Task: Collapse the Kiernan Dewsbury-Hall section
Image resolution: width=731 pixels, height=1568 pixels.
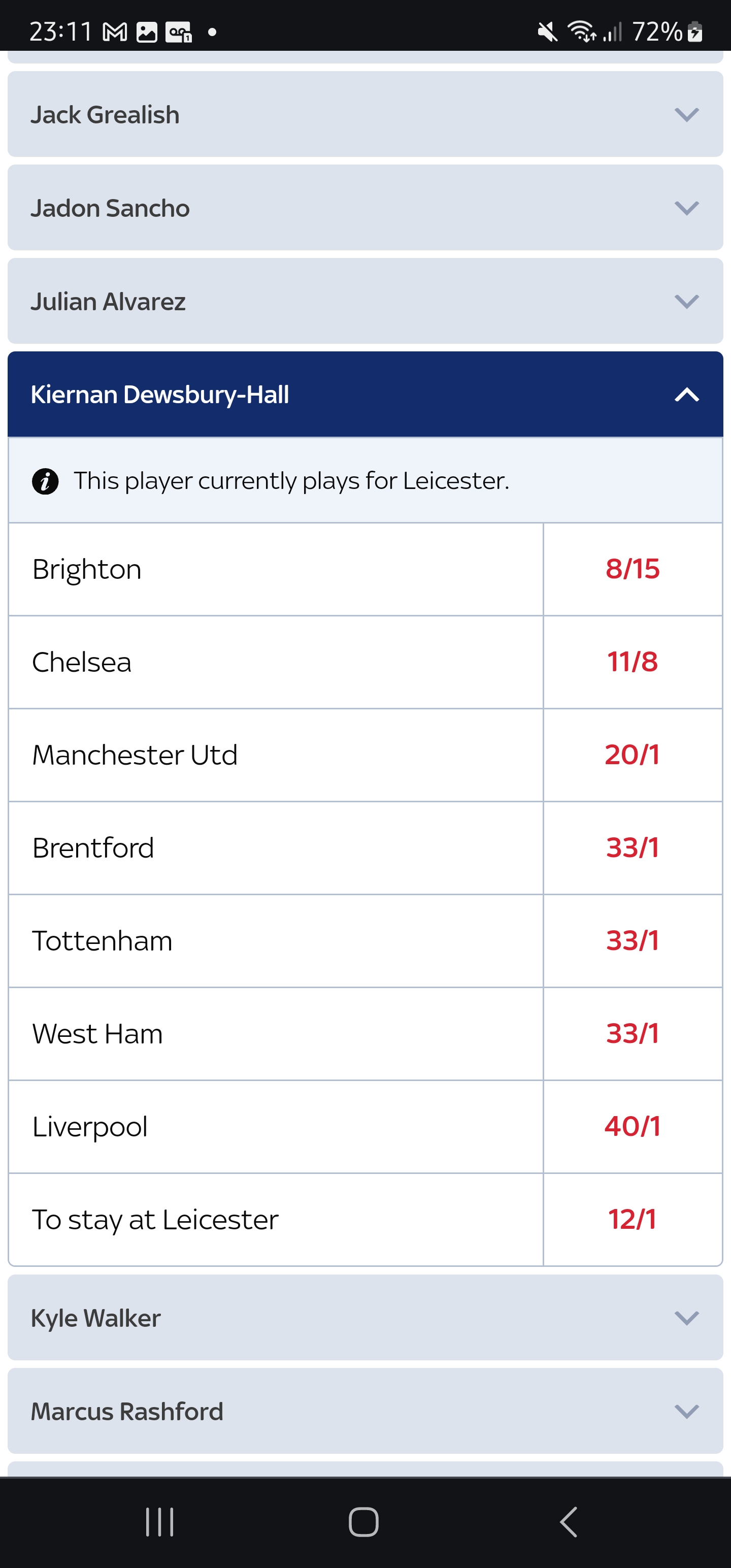Action: coord(365,395)
